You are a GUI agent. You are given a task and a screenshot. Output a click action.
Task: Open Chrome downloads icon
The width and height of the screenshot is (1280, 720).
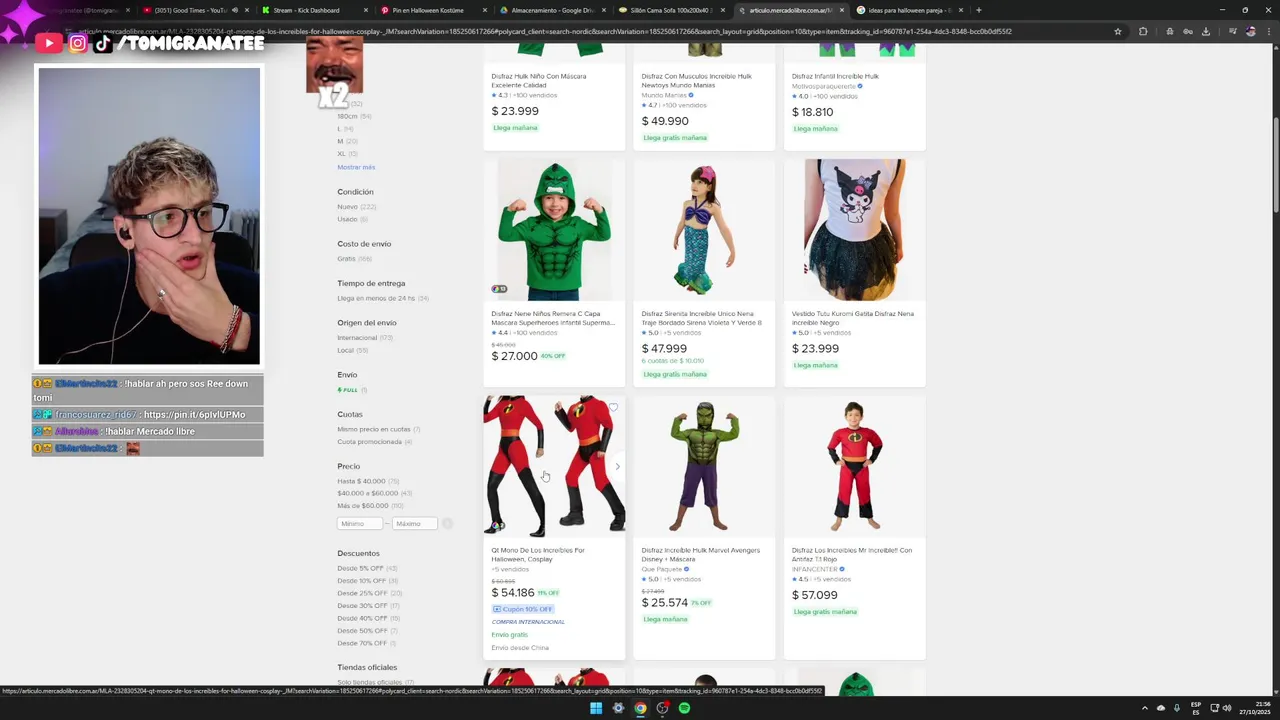click(x=1205, y=31)
